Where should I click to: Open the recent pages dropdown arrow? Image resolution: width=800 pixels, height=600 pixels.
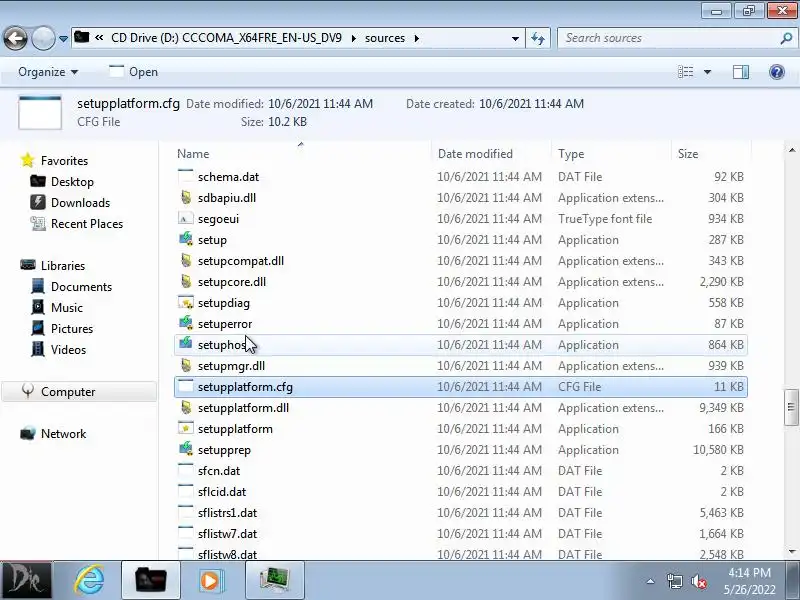coord(63,39)
